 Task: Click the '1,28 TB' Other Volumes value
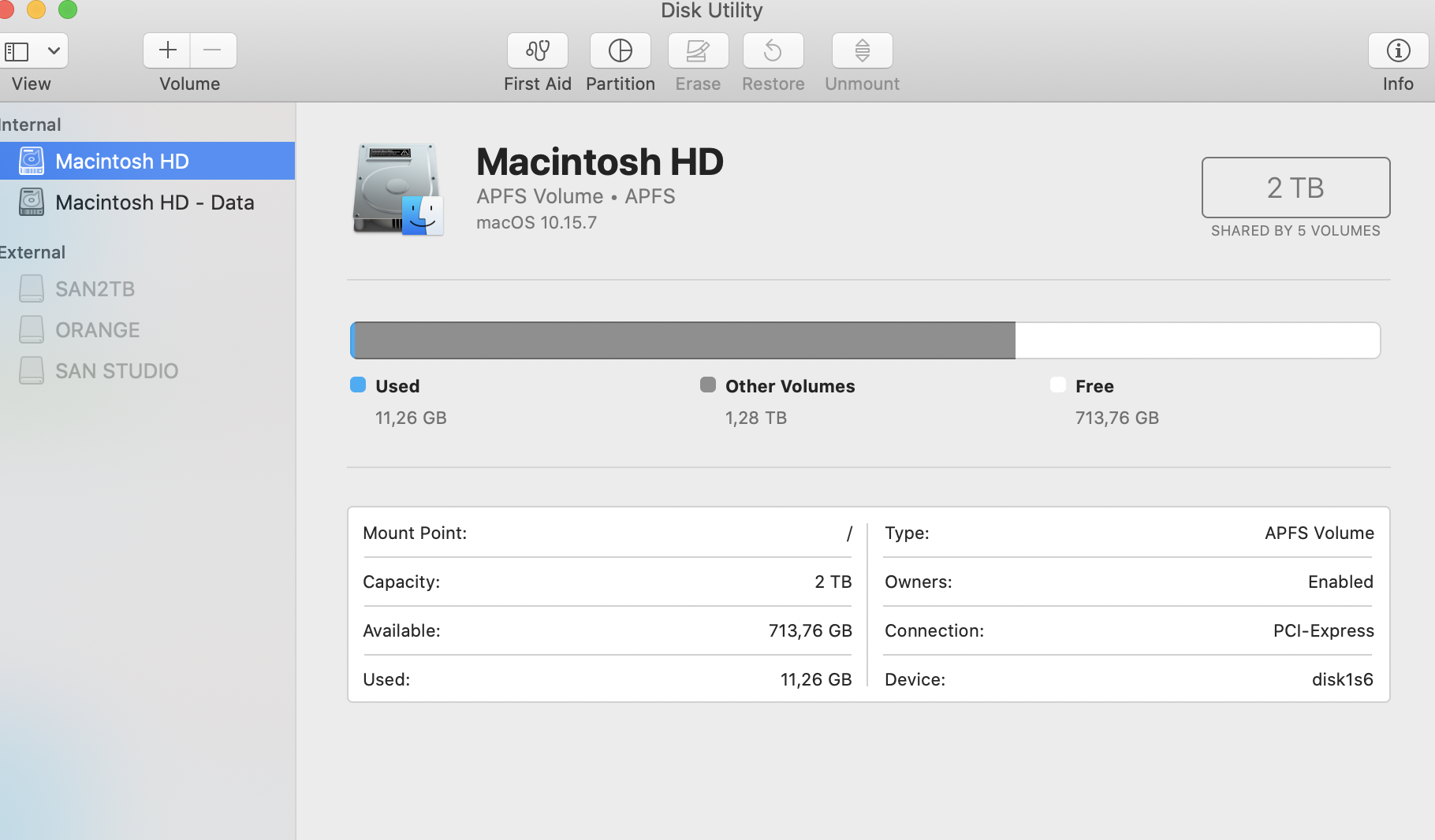pyautogui.click(x=756, y=418)
